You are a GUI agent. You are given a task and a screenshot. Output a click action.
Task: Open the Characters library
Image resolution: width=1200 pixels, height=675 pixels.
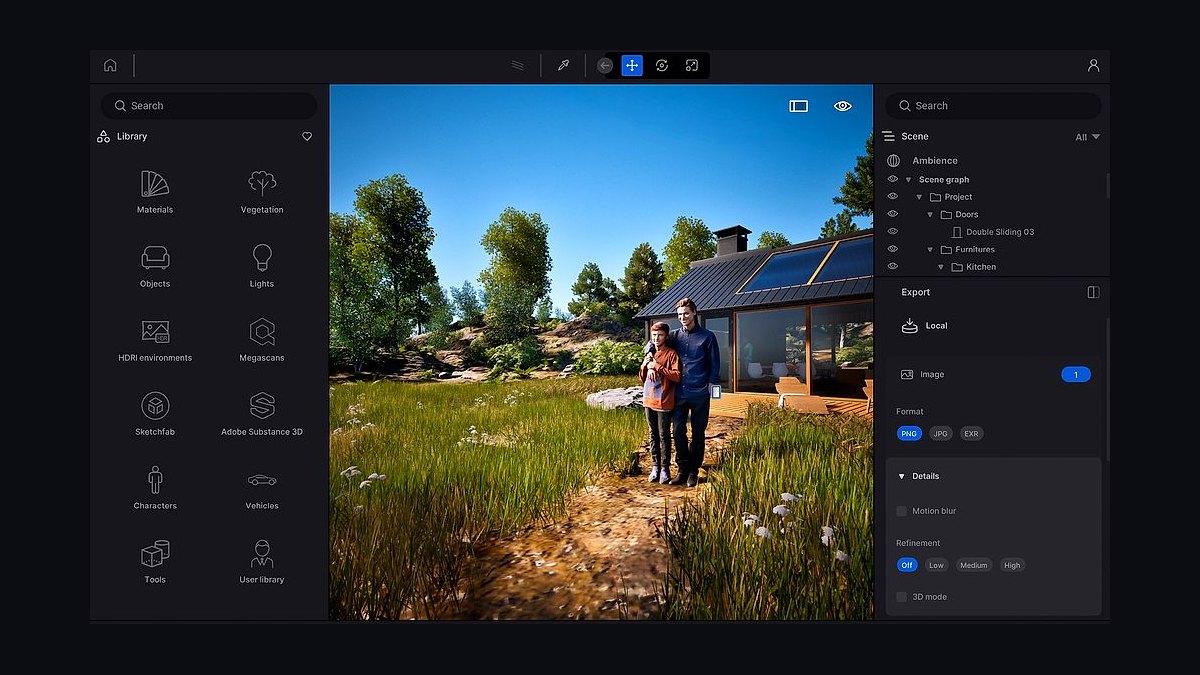tap(155, 488)
